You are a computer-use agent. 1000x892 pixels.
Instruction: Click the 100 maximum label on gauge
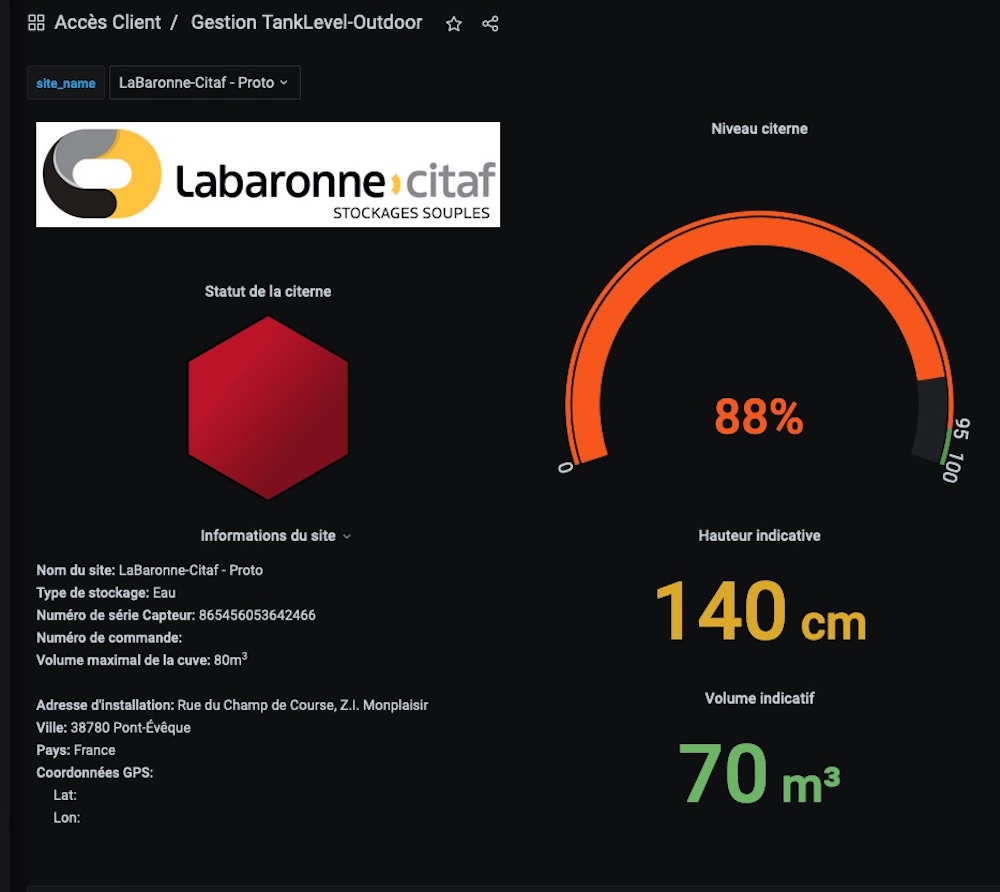(952, 467)
